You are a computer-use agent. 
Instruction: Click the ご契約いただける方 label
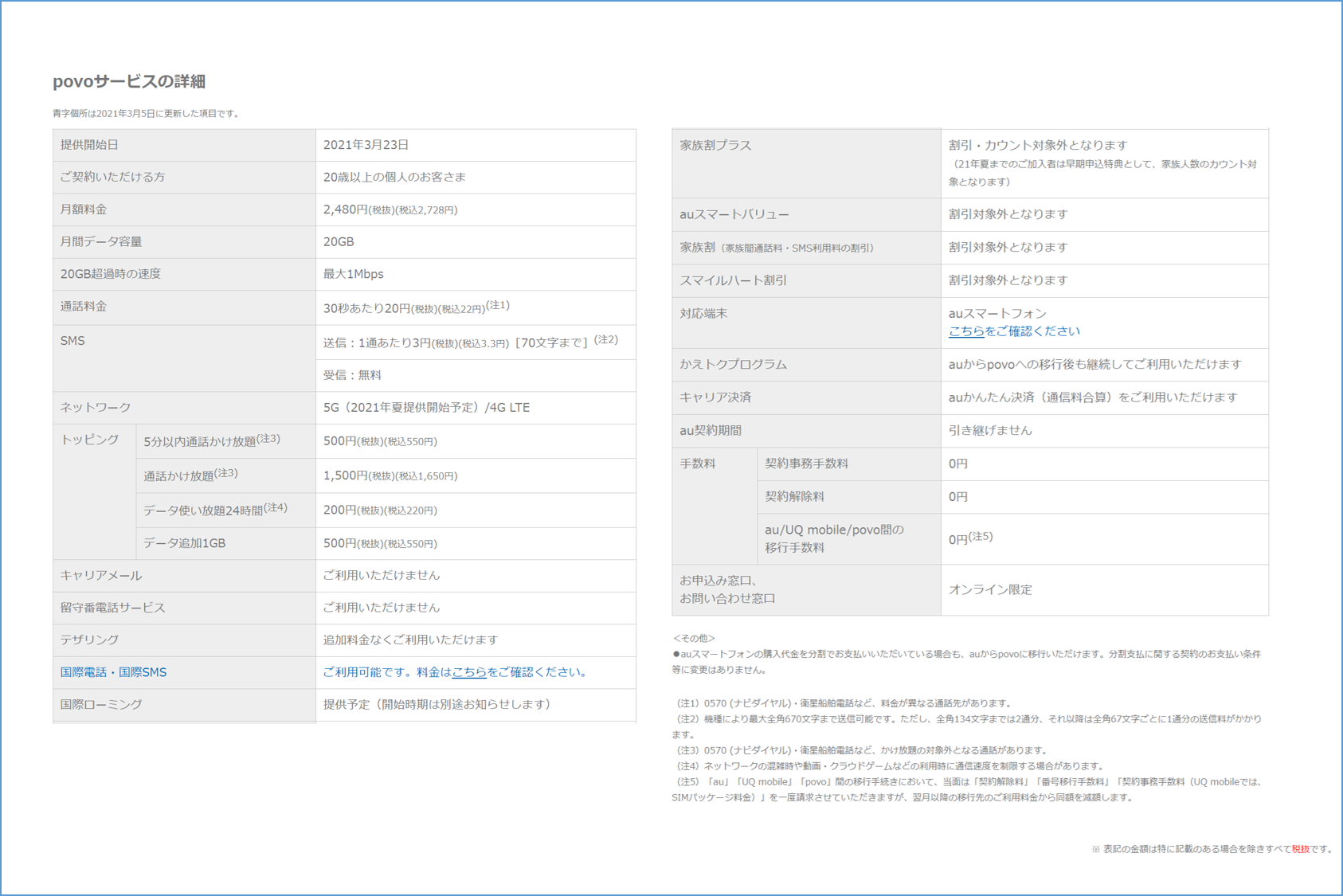point(112,177)
